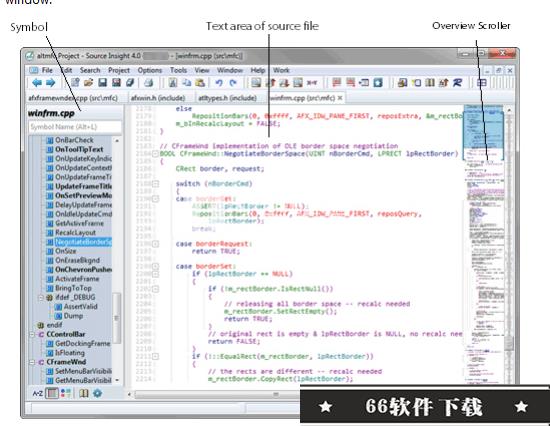The height and width of the screenshot is (426, 550).
Task: Open the Tools menu
Action: [x=178, y=70]
